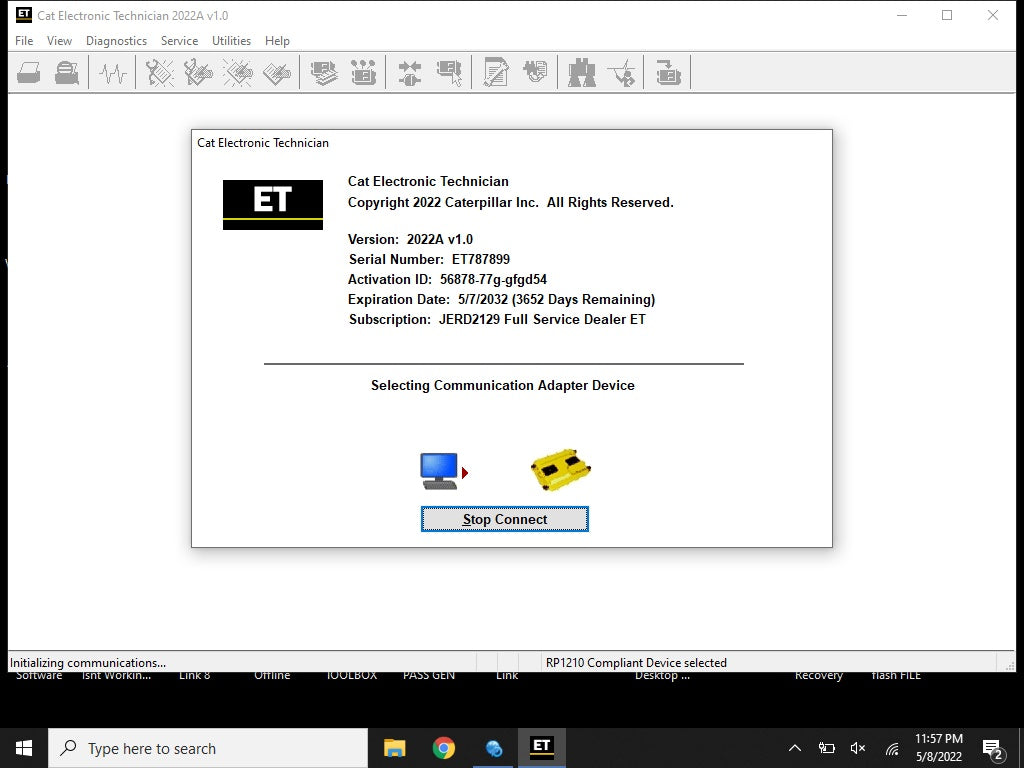Screen dimensions: 1024x768
Task: Open the Diagnostics menu
Action: pos(116,40)
